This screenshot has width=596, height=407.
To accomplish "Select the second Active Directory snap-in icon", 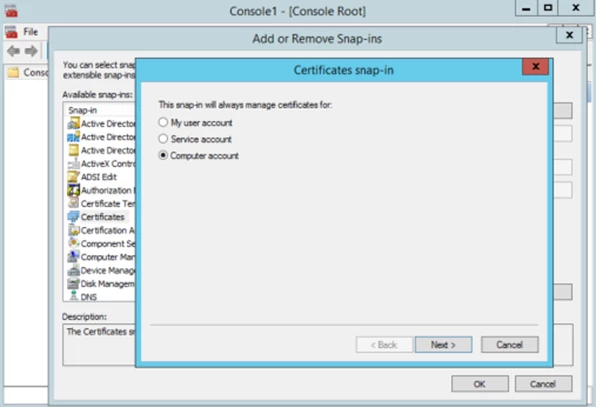I will tap(73, 137).
